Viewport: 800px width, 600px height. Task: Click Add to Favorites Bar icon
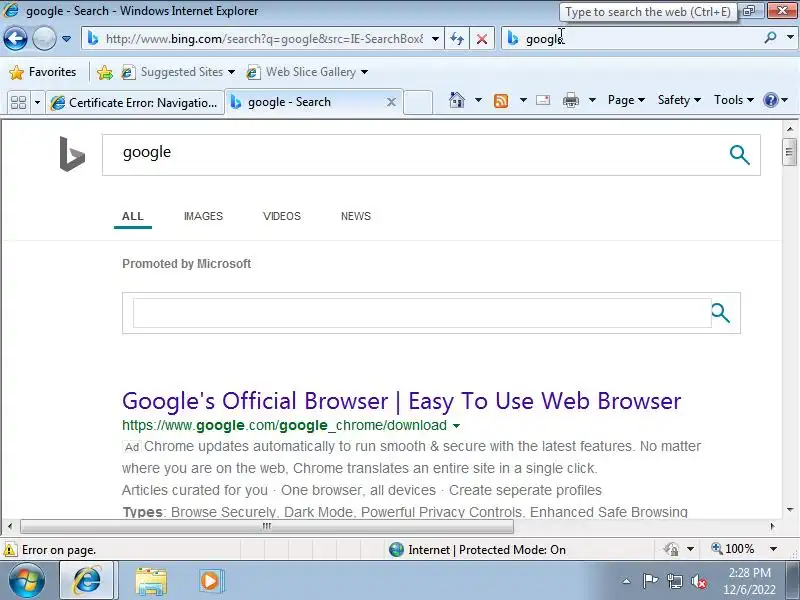point(105,72)
